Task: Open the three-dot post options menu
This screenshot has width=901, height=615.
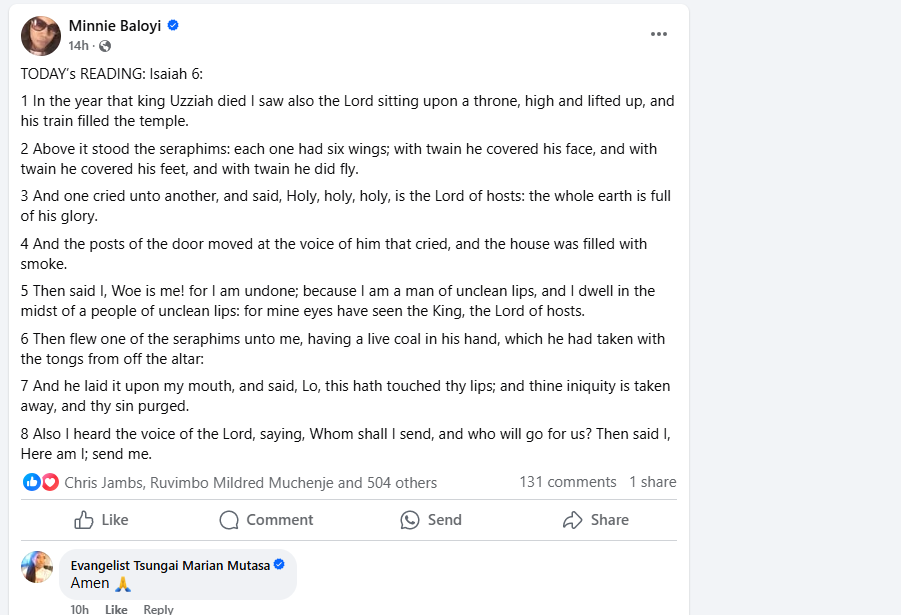Action: click(x=658, y=34)
